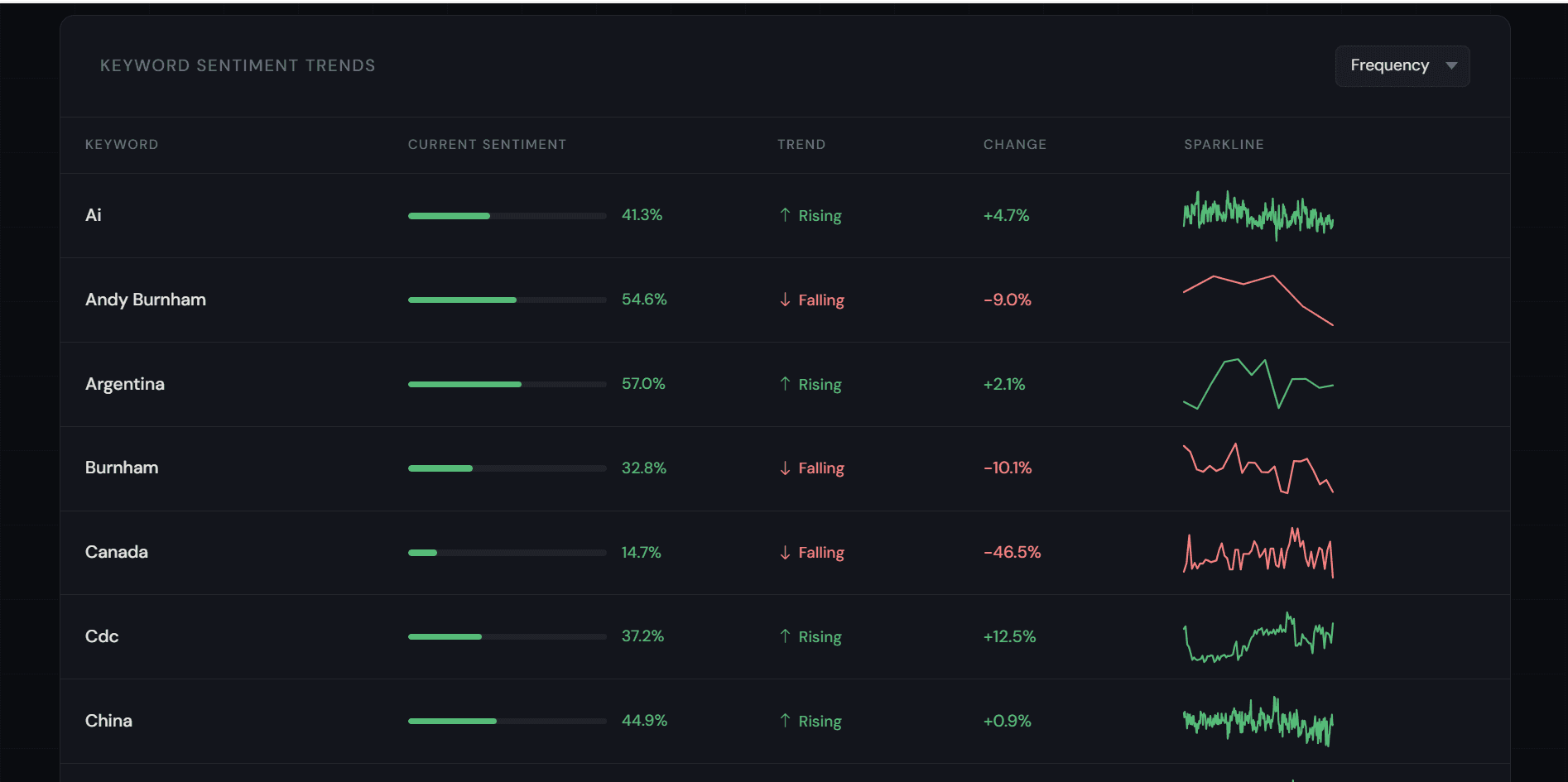Click the Keyword Sentiment Trends title
Viewport: 1568px width, 782px height.
tap(238, 65)
